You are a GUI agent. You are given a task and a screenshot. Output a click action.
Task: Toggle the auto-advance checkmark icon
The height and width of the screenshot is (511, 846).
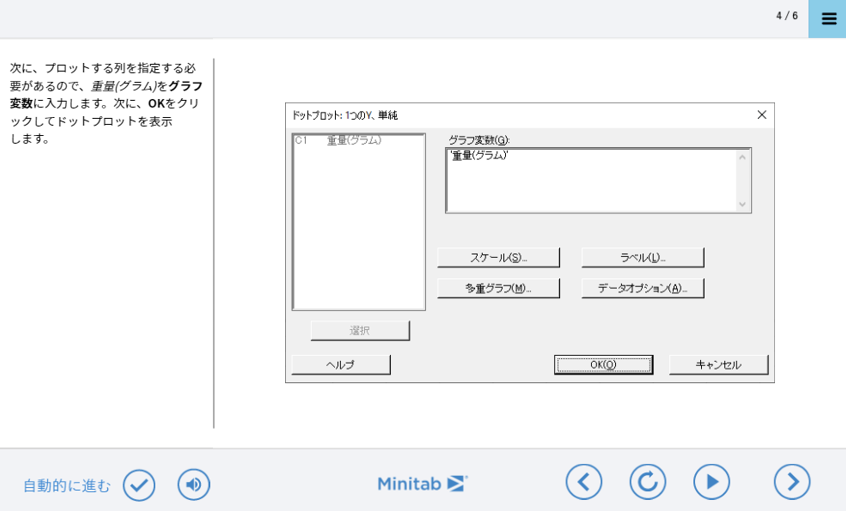pyautogui.click(x=139, y=485)
